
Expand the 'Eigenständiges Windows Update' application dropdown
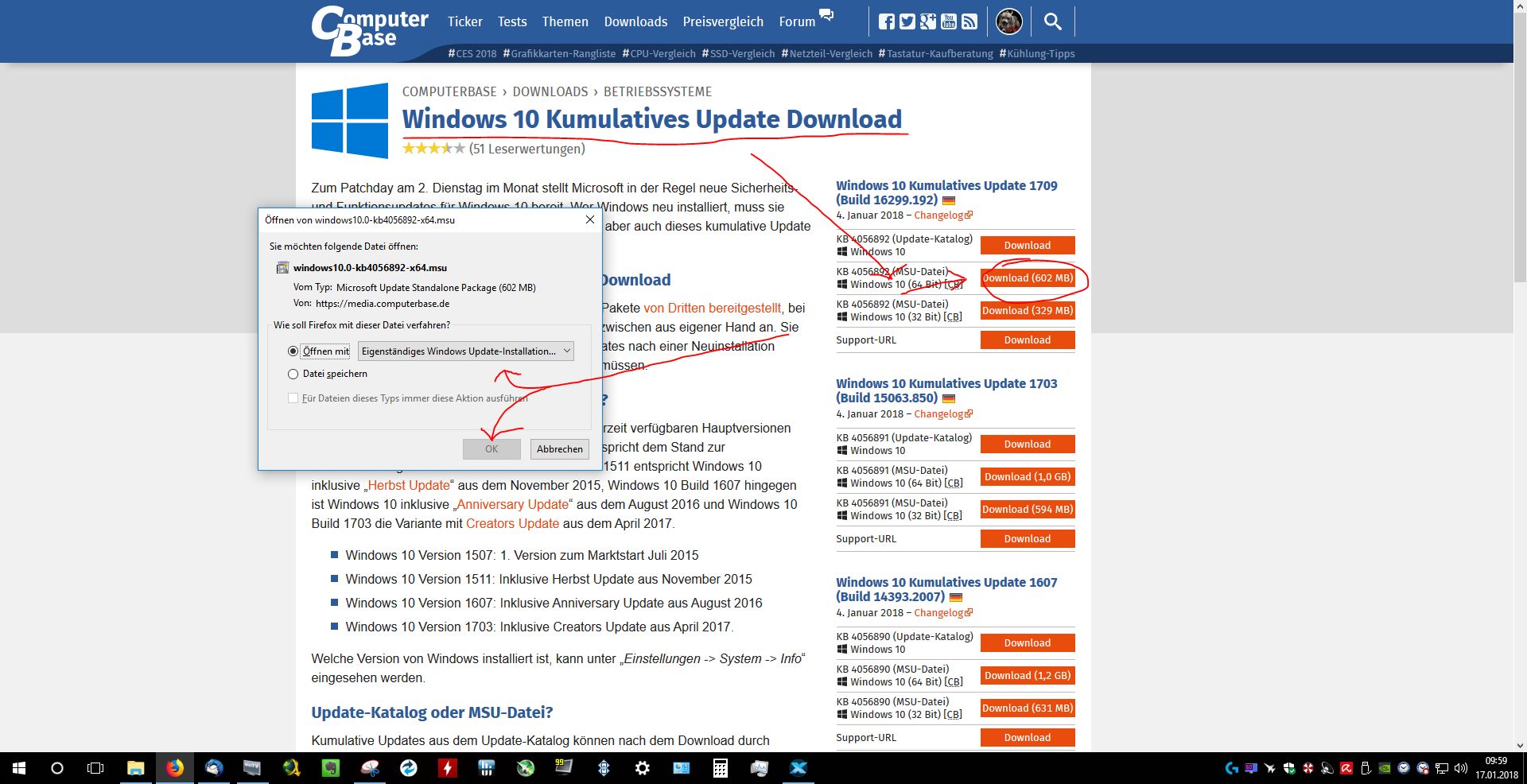point(465,351)
